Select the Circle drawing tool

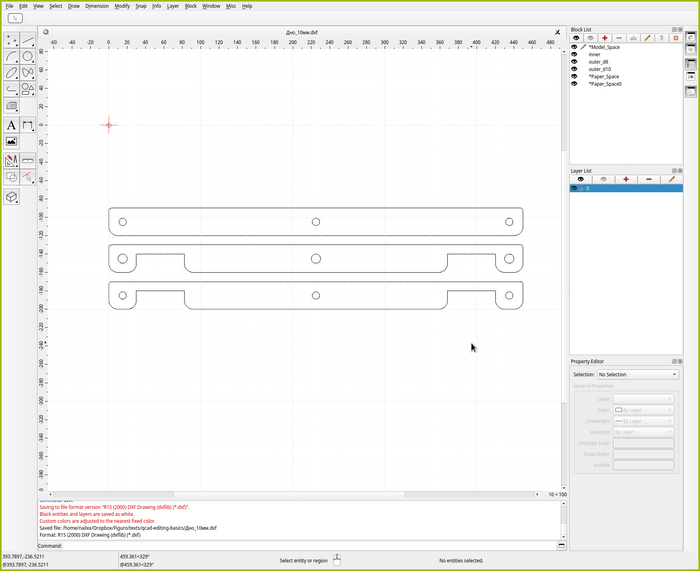[28, 57]
